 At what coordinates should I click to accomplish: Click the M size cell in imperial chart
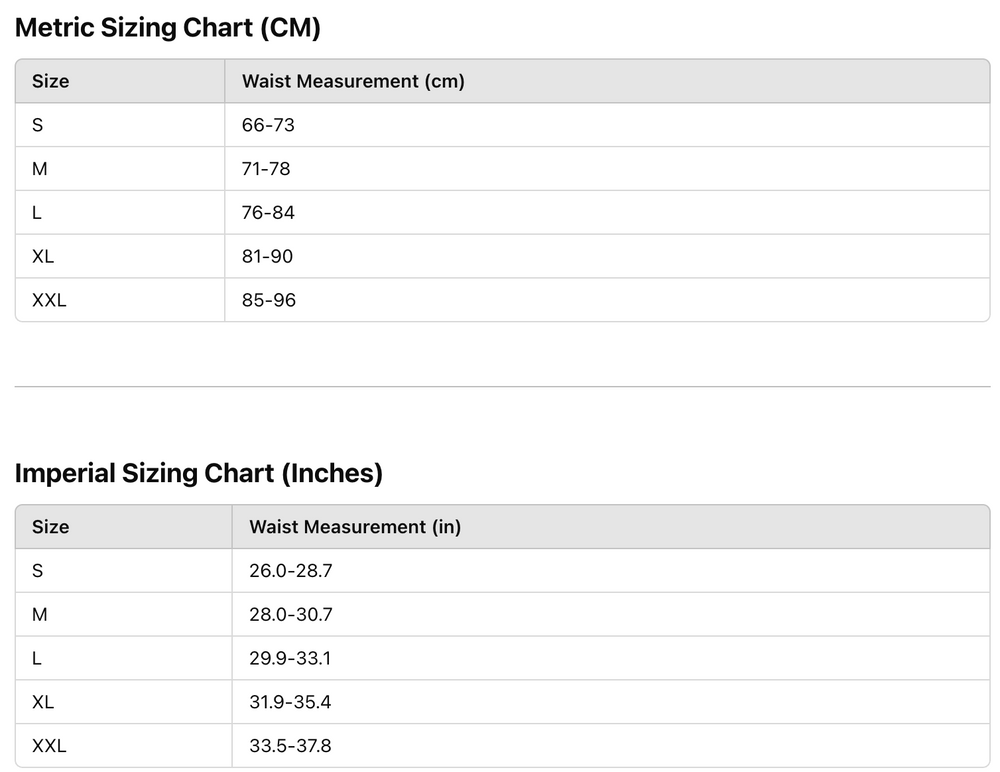[x=40, y=615]
